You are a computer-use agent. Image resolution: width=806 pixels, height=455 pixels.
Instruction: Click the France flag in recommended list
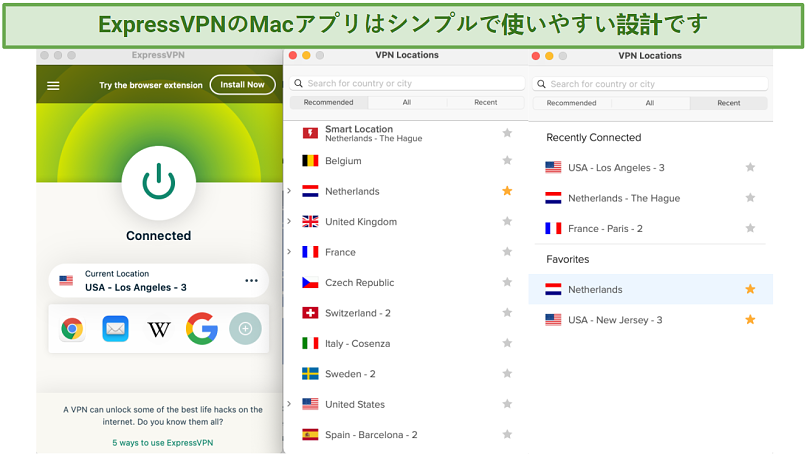(x=310, y=252)
